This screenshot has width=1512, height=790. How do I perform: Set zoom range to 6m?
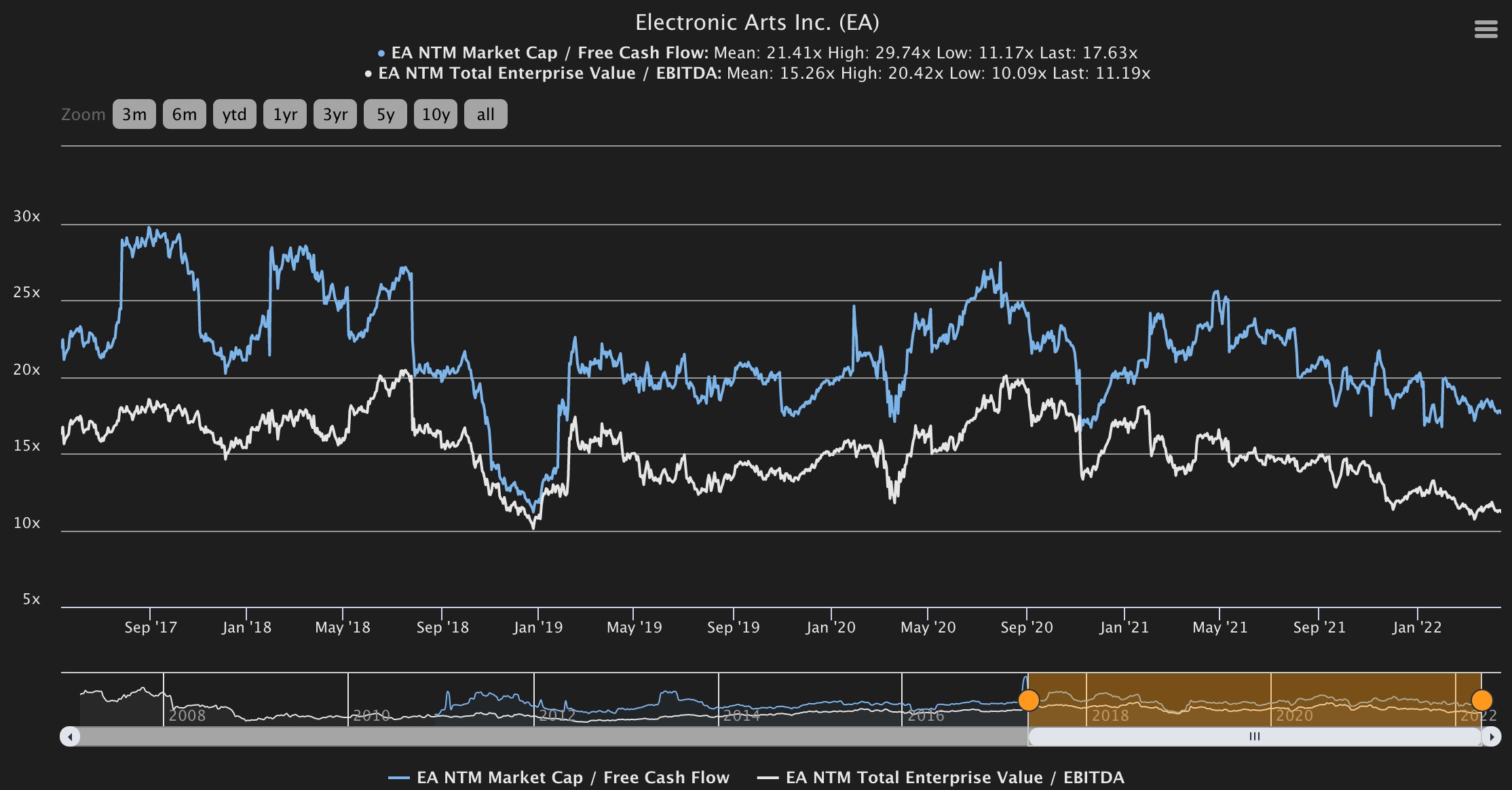coord(185,114)
